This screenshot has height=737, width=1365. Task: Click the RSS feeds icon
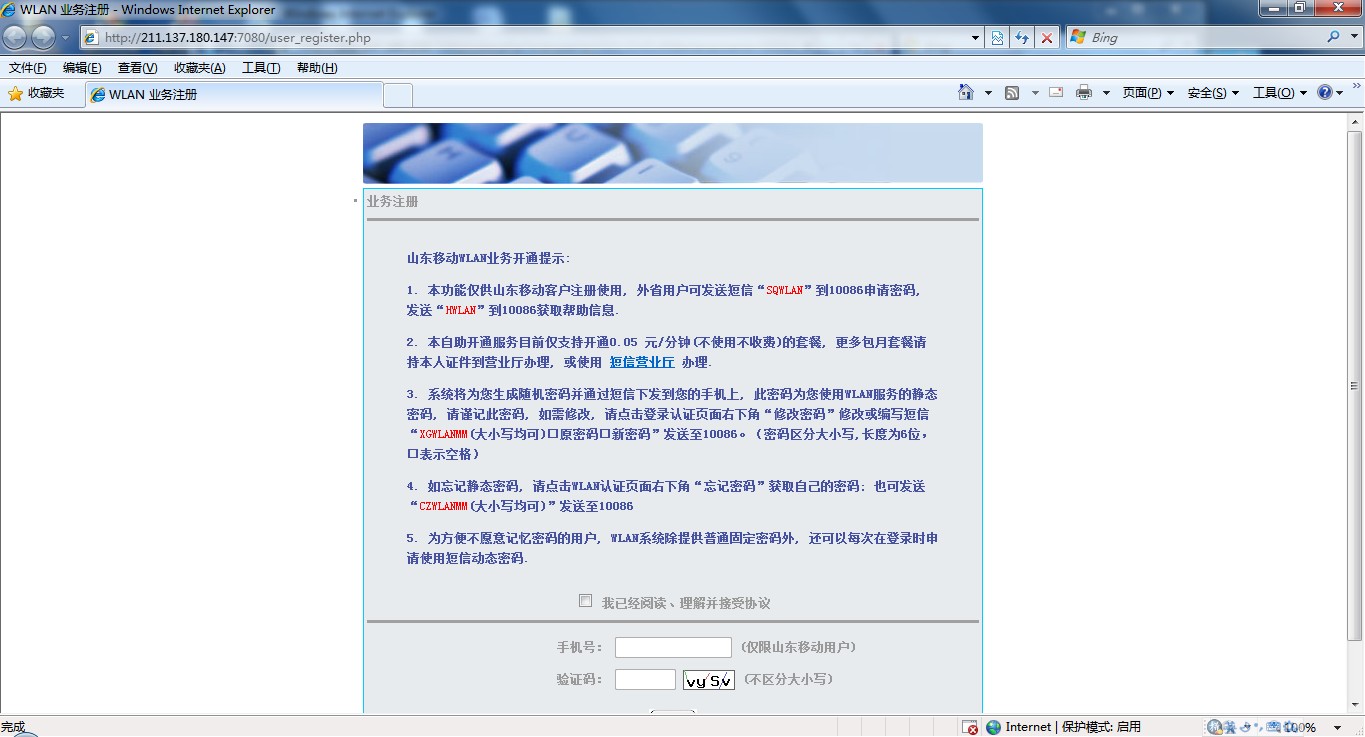(1012, 93)
